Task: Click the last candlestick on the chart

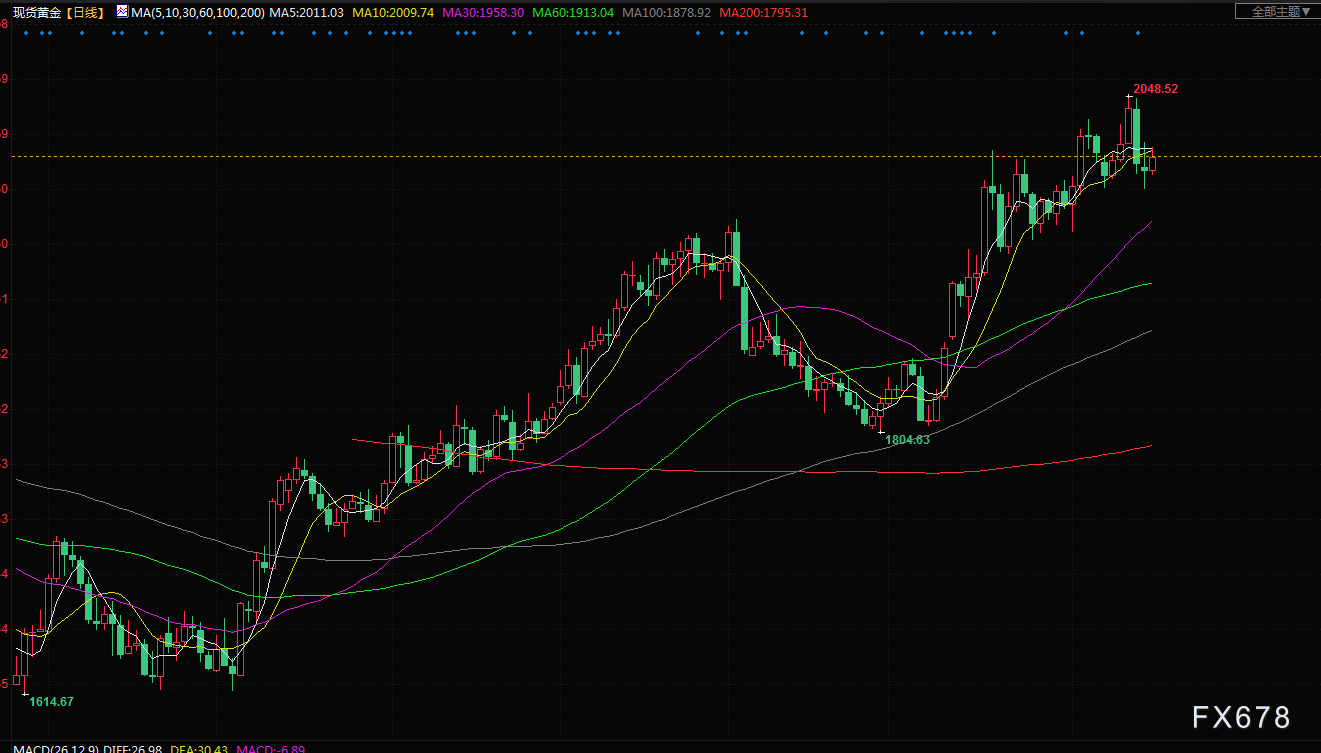Action: pyautogui.click(x=1153, y=164)
